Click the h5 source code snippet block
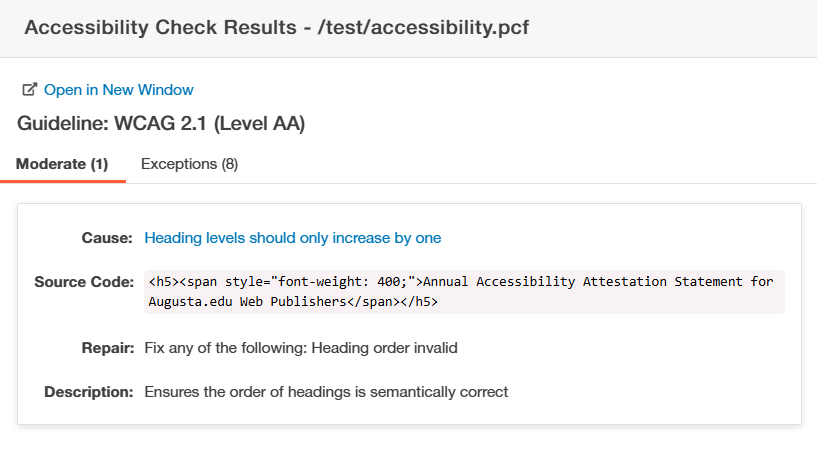Image resolution: width=817 pixels, height=462 pixels. [x=464, y=291]
